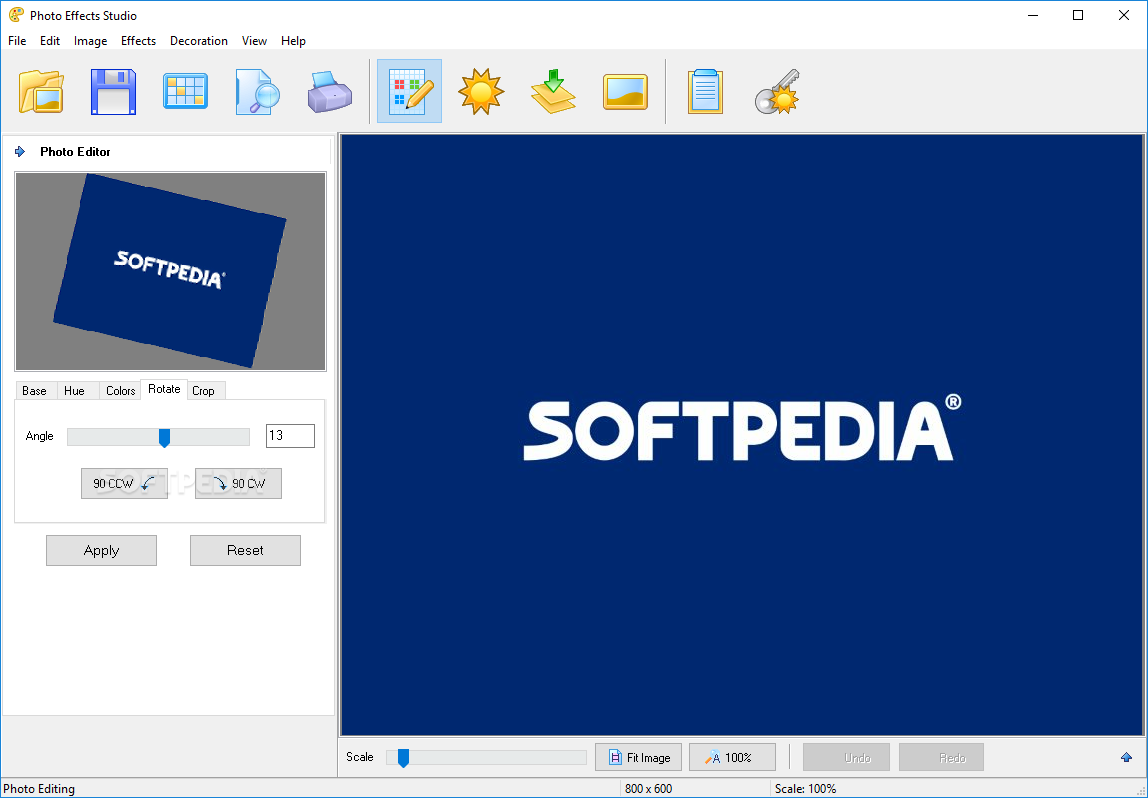
Task: Open the Decoration menu
Action: [198, 41]
